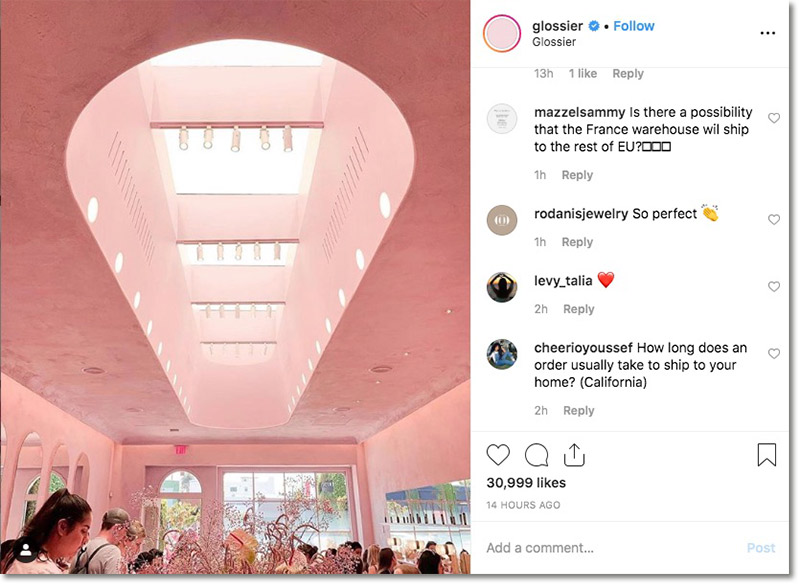Open glossier profile picture

point(502,34)
